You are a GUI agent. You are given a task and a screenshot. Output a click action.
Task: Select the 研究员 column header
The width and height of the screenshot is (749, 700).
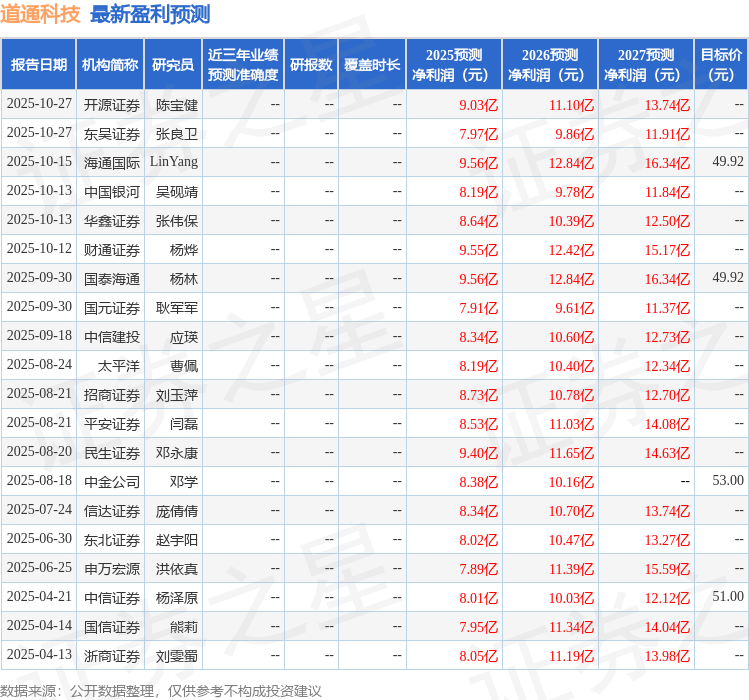pos(173,65)
